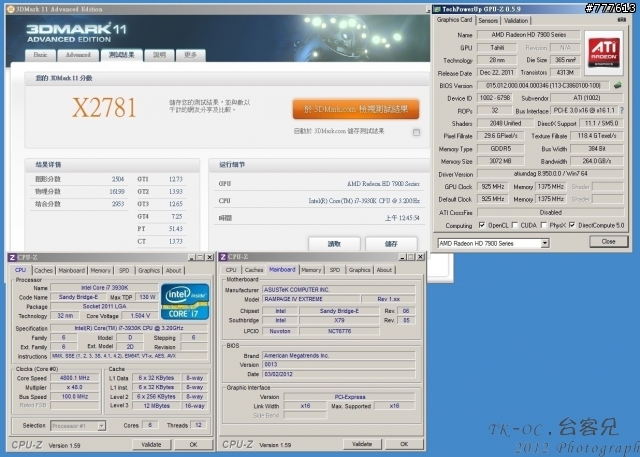The height and width of the screenshot is (457, 640).
Task: Open the About tab in left CPU-Z window
Action: [x=173, y=271]
